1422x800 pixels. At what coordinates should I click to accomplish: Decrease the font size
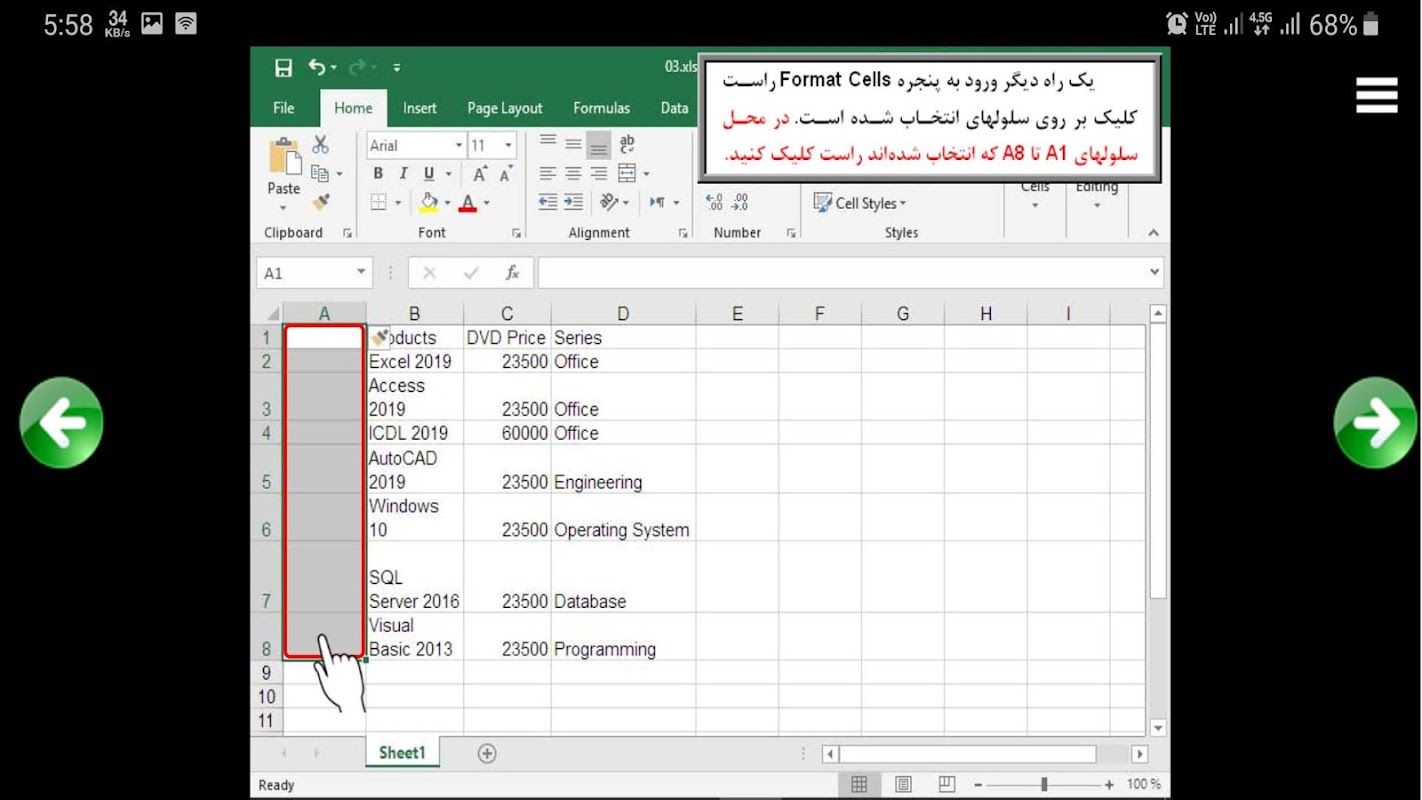506,174
